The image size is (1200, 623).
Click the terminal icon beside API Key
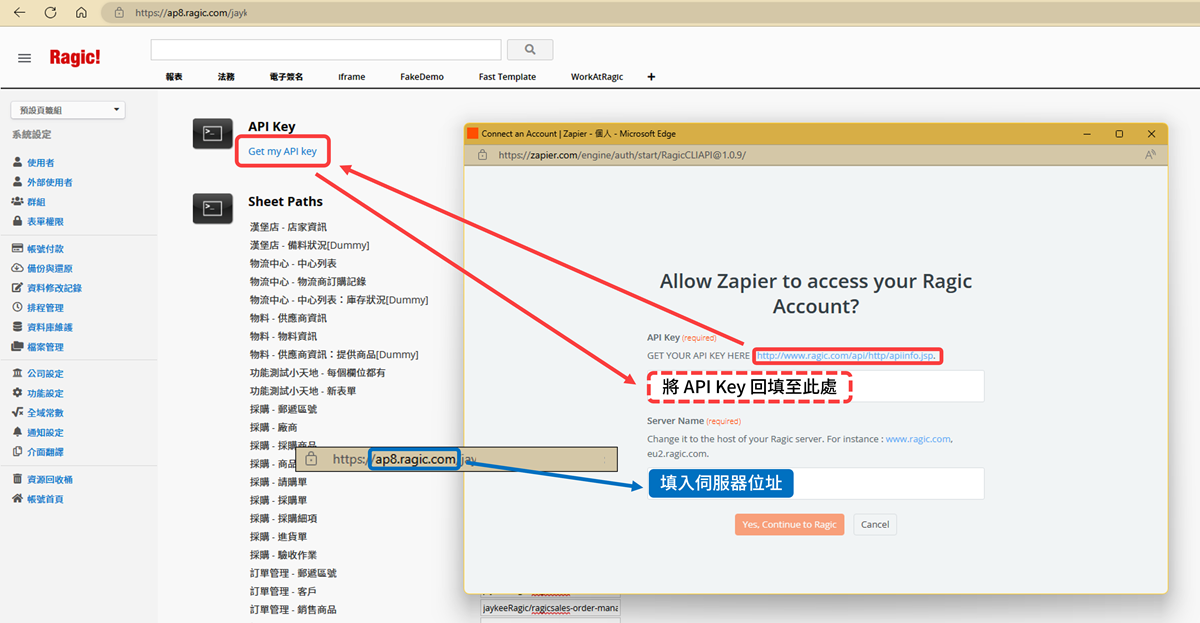tap(212, 133)
